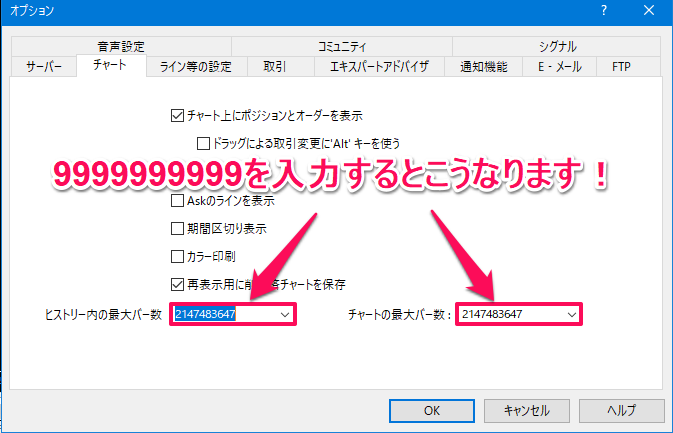The height and width of the screenshot is (433, 673).
Task: Open the E-メール tab
Action: tap(560, 67)
